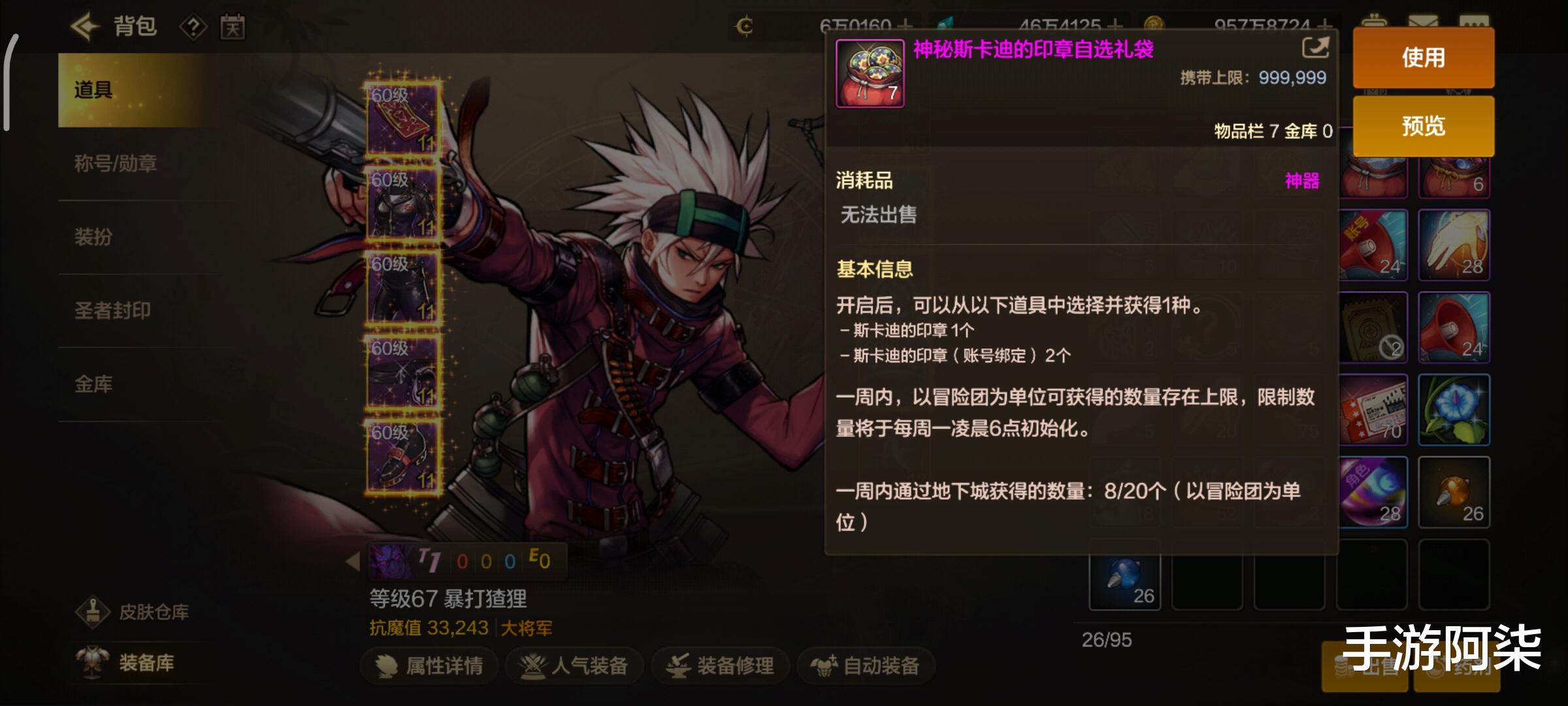Open the 装备库 equipment library
The height and width of the screenshot is (706, 1568).
(x=127, y=662)
